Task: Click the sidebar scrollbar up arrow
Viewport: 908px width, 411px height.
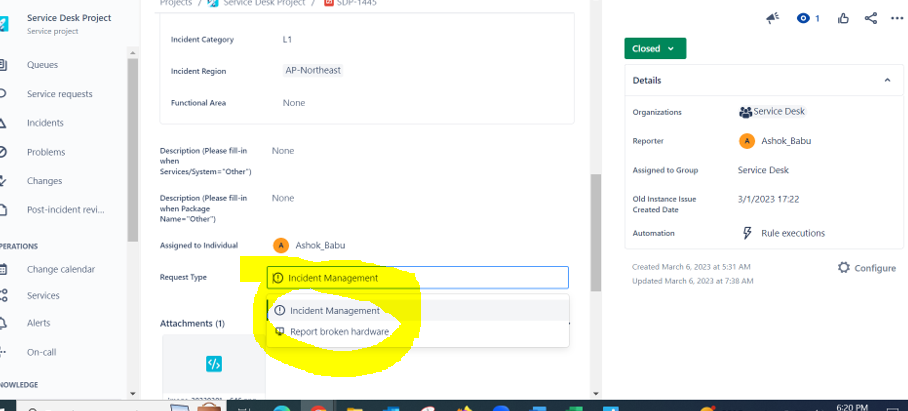Action: pyautogui.click(x=133, y=53)
